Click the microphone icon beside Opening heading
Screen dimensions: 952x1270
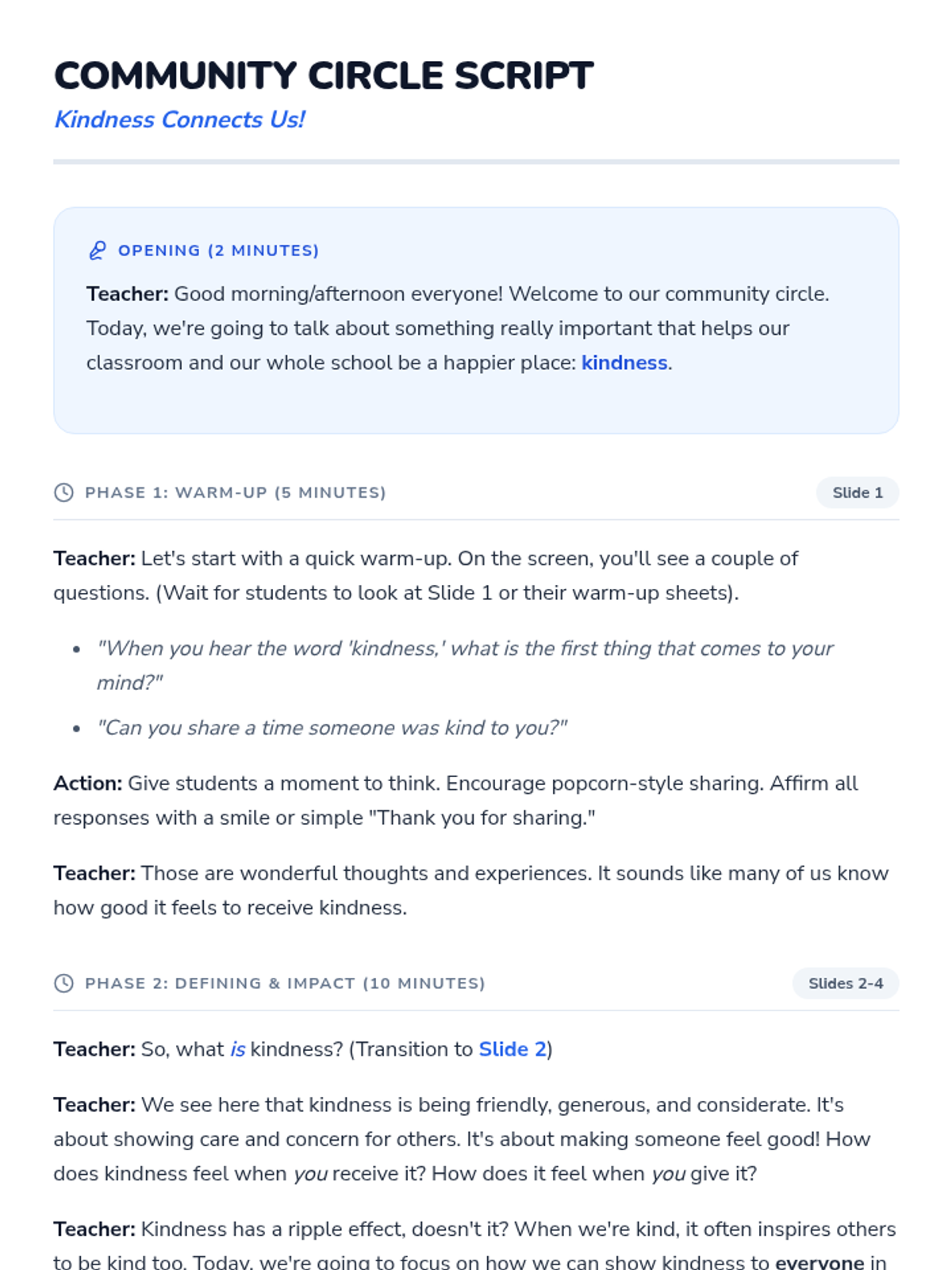coord(97,251)
